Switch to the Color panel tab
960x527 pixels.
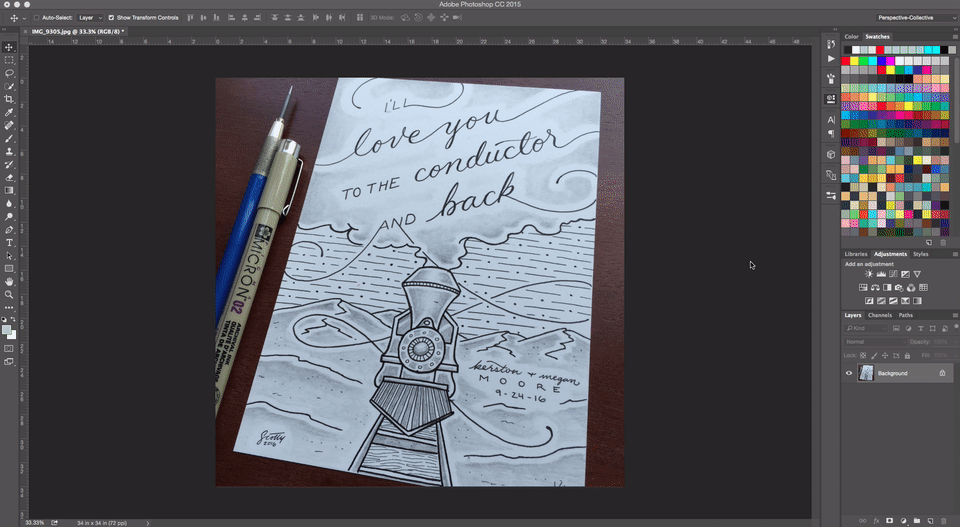pos(851,37)
